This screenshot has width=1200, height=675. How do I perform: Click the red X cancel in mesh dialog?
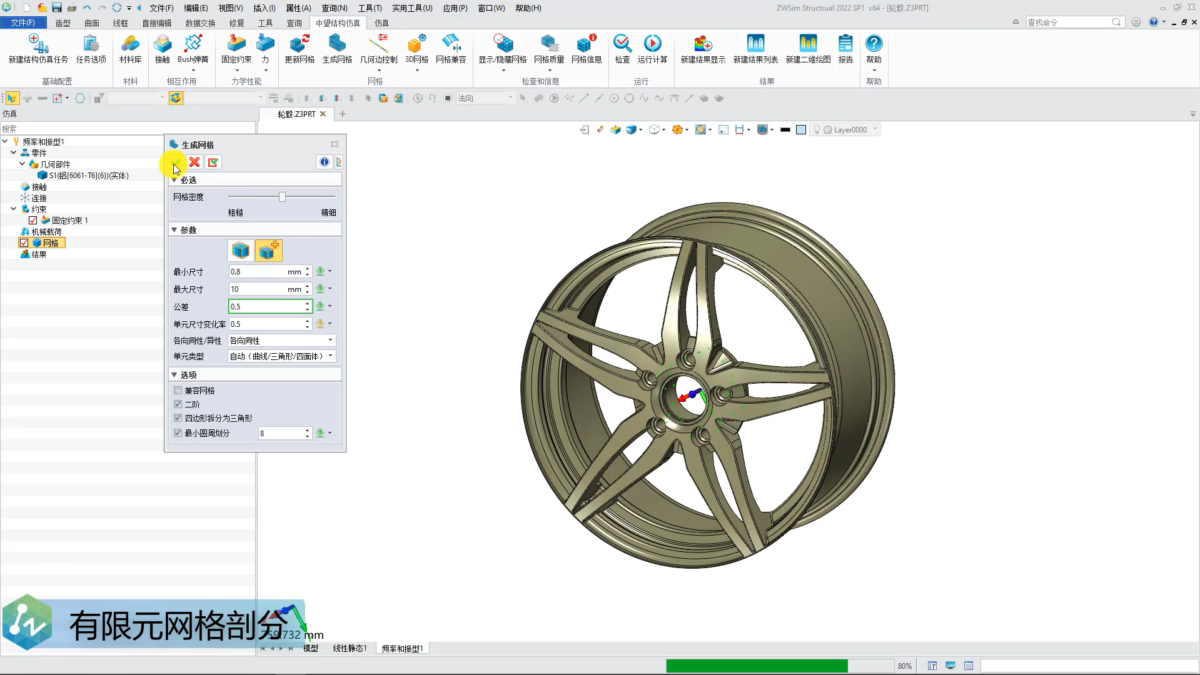click(195, 162)
